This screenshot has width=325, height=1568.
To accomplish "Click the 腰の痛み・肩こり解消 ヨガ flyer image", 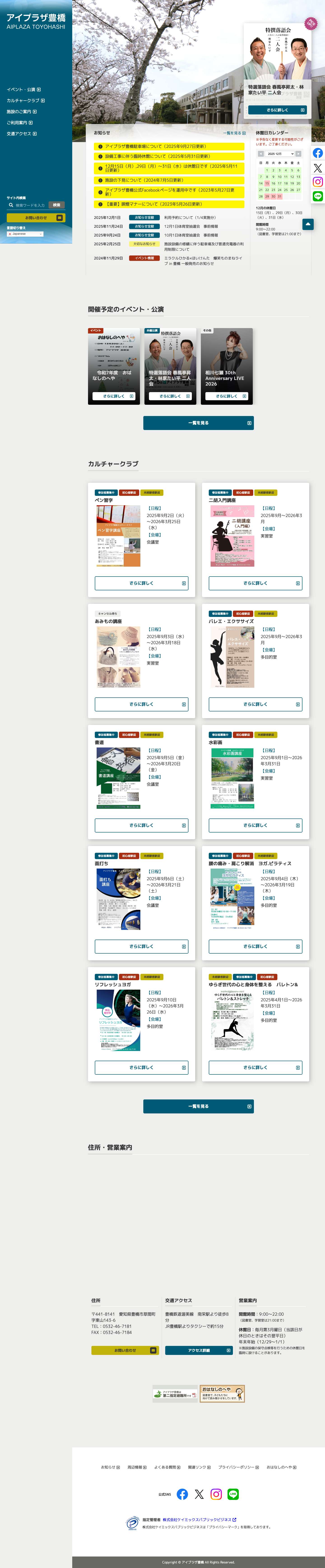I will pos(232,899).
